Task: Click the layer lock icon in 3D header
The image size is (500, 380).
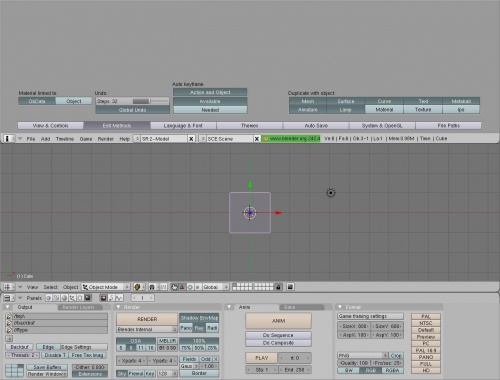Action: pos(278,287)
